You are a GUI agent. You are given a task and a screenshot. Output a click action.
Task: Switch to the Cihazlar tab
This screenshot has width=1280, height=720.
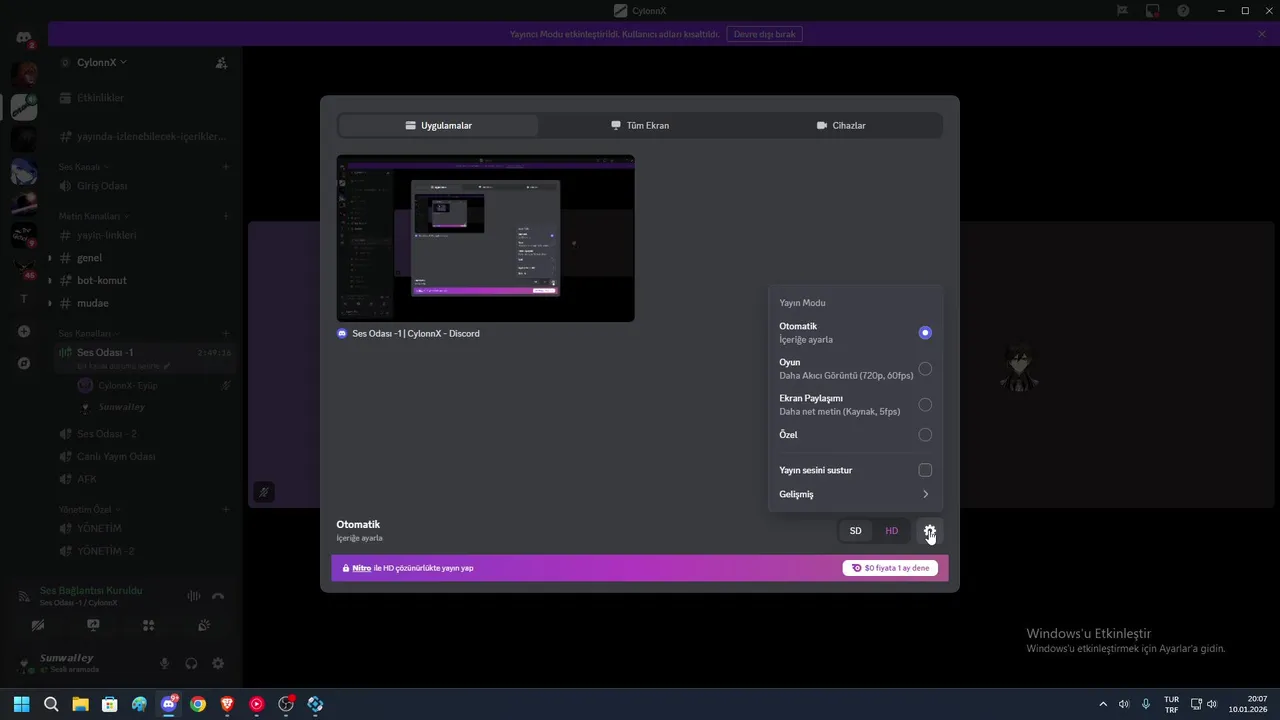click(x=841, y=126)
